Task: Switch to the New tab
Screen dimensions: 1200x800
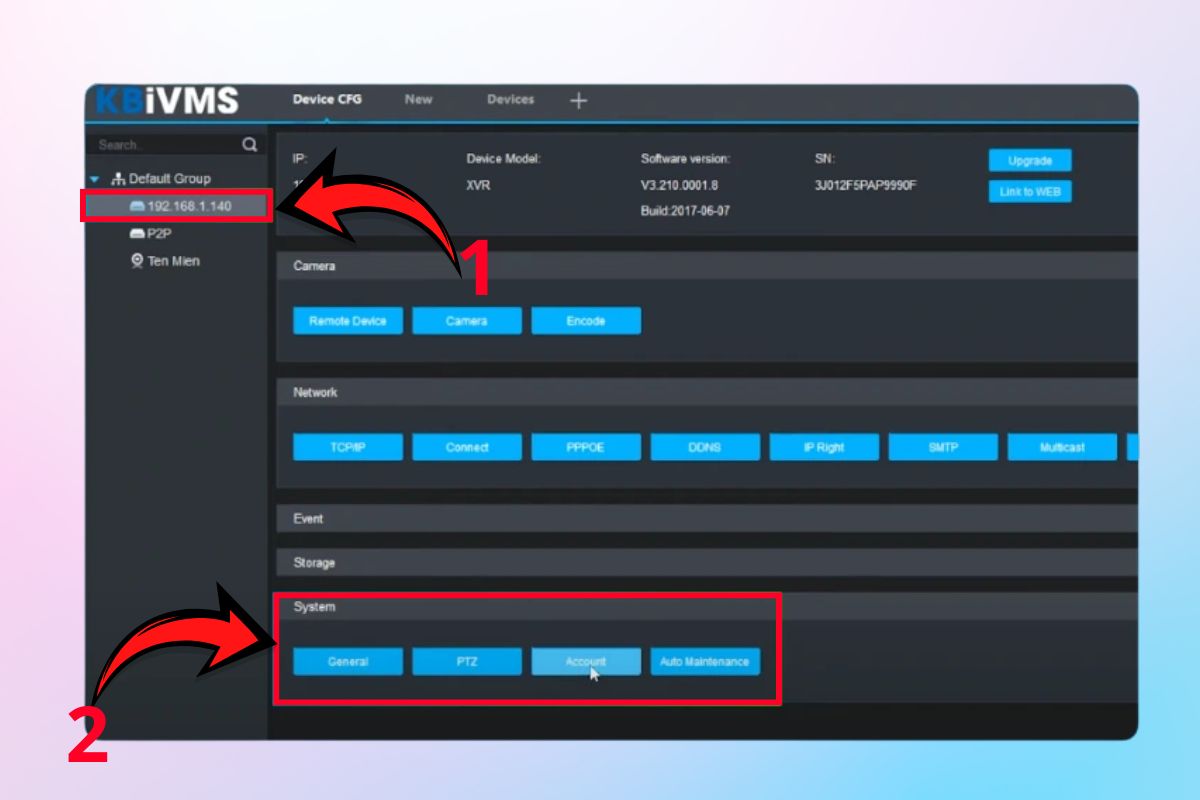Action: pos(418,99)
